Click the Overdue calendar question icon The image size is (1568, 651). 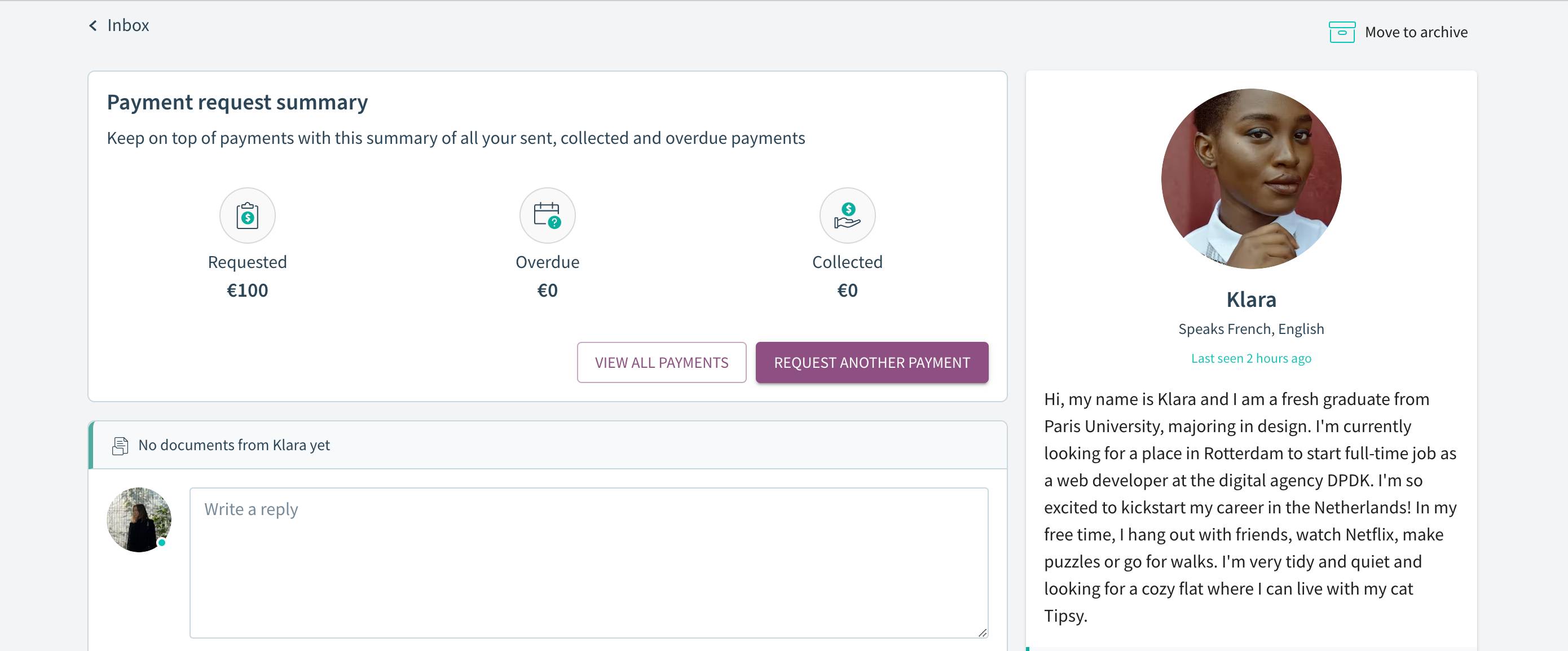(x=547, y=215)
